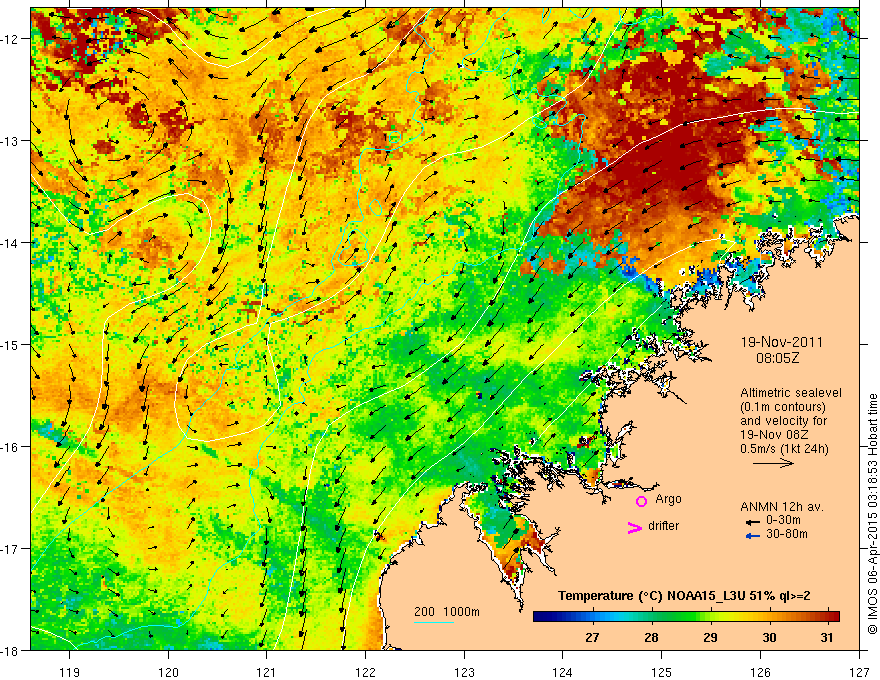Viewport: 880px width, 680px height.
Task: Click the latitude axis label -13
Action: (11, 141)
